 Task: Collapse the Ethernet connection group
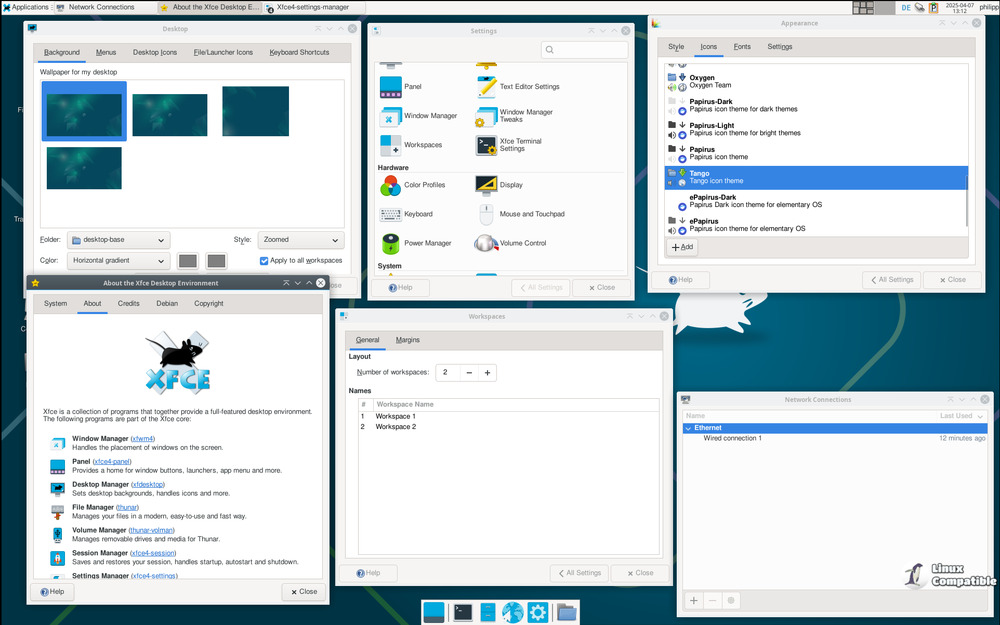(688, 428)
